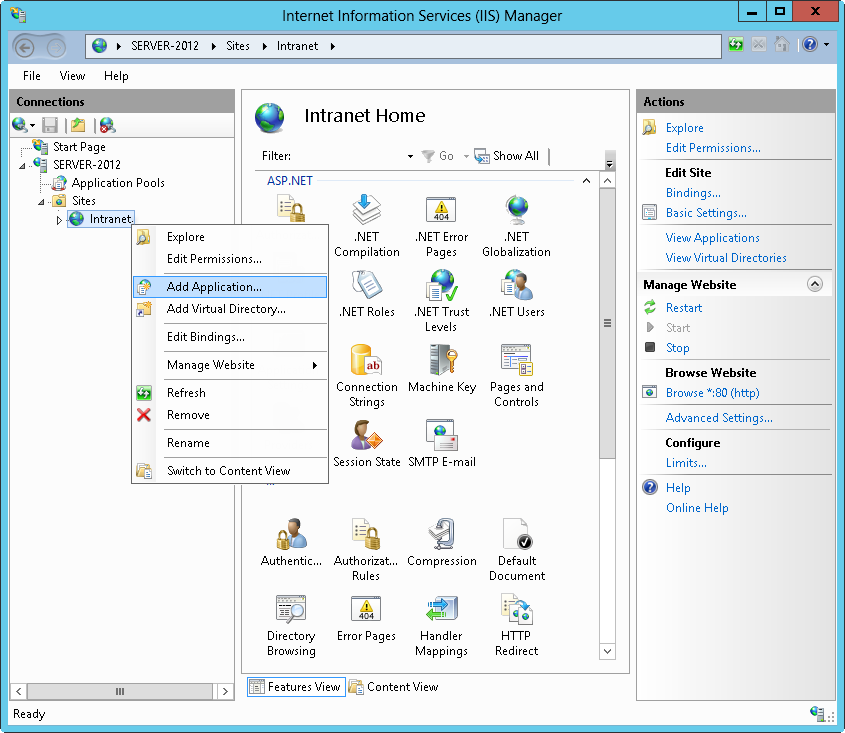Image resolution: width=845 pixels, height=733 pixels.
Task: Choose Remove from the context menu
Action: [x=230, y=415]
